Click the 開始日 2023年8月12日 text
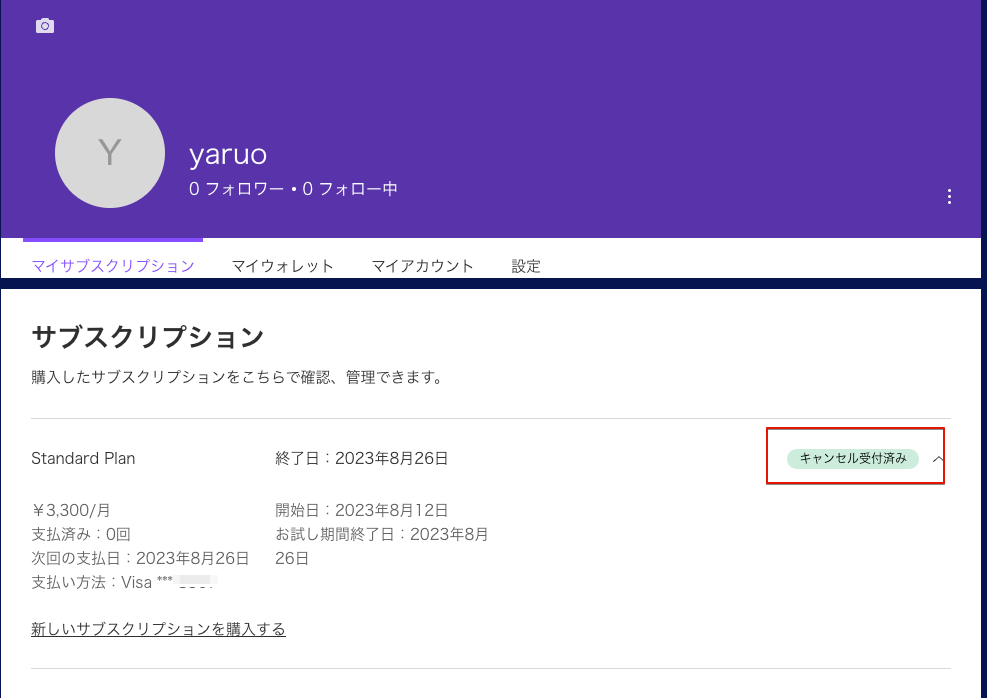987x698 pixels. pos(362,510)
